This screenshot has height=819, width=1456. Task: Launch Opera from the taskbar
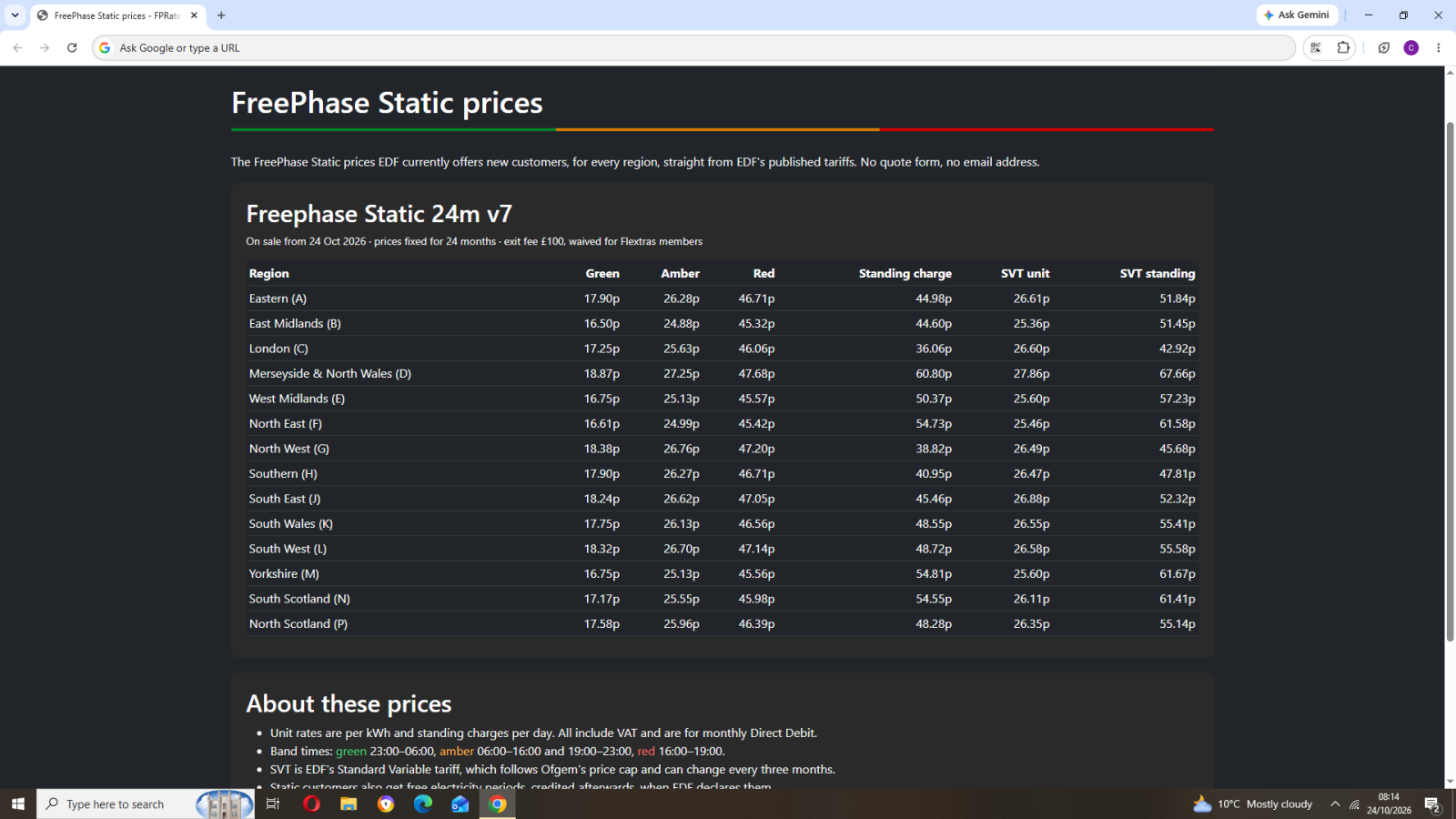pyautogui.click(x=311, y=804)
